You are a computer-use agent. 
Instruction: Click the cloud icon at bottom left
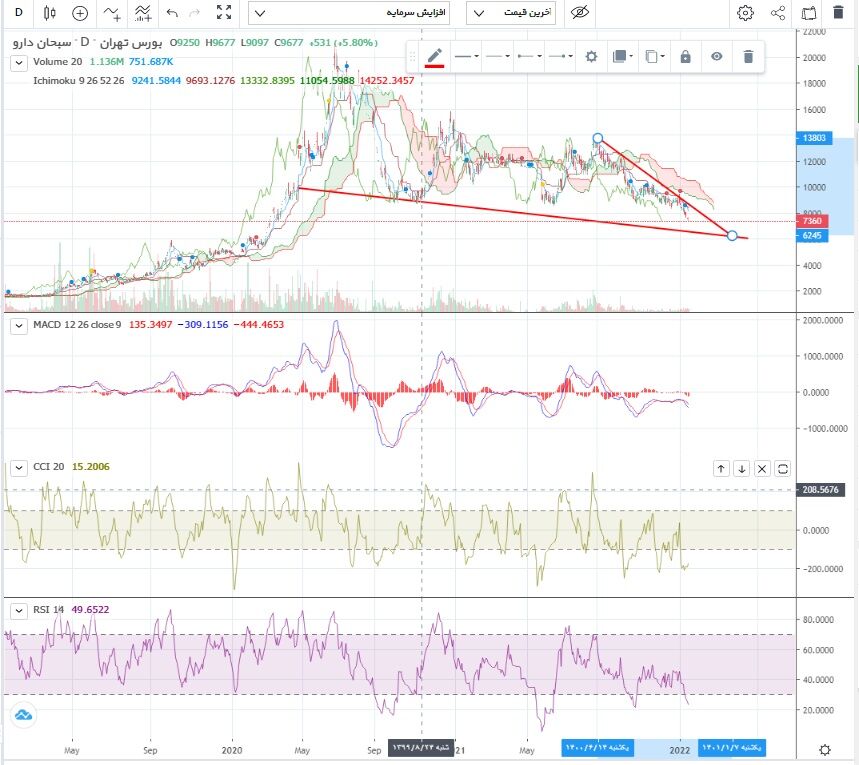24,715
